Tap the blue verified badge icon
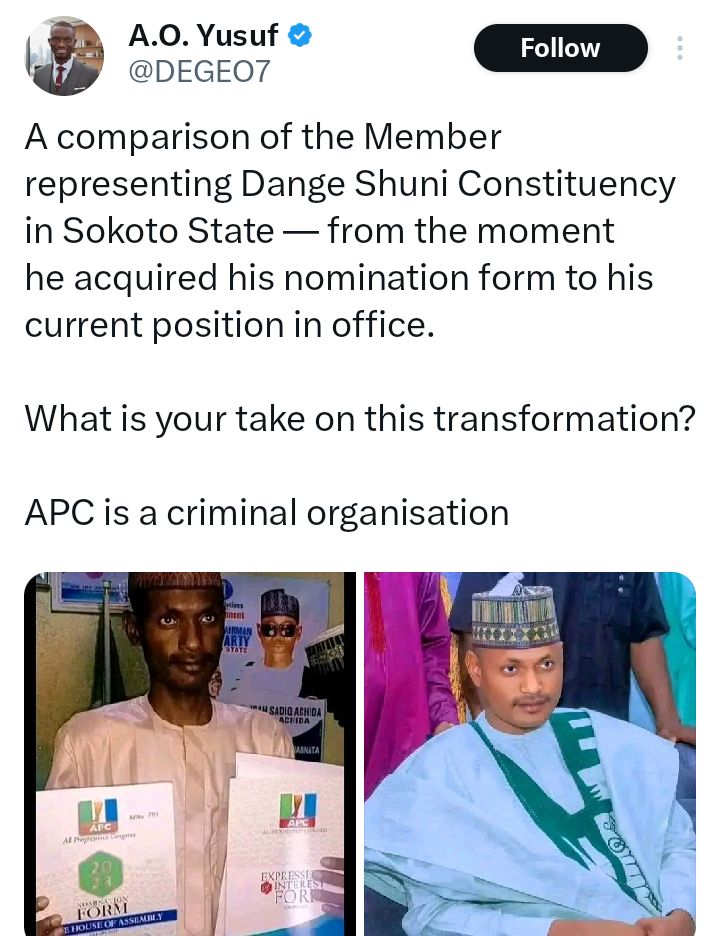Image resolution: width=720 pixels, height=936 pixels. click(x=300, y=37)
